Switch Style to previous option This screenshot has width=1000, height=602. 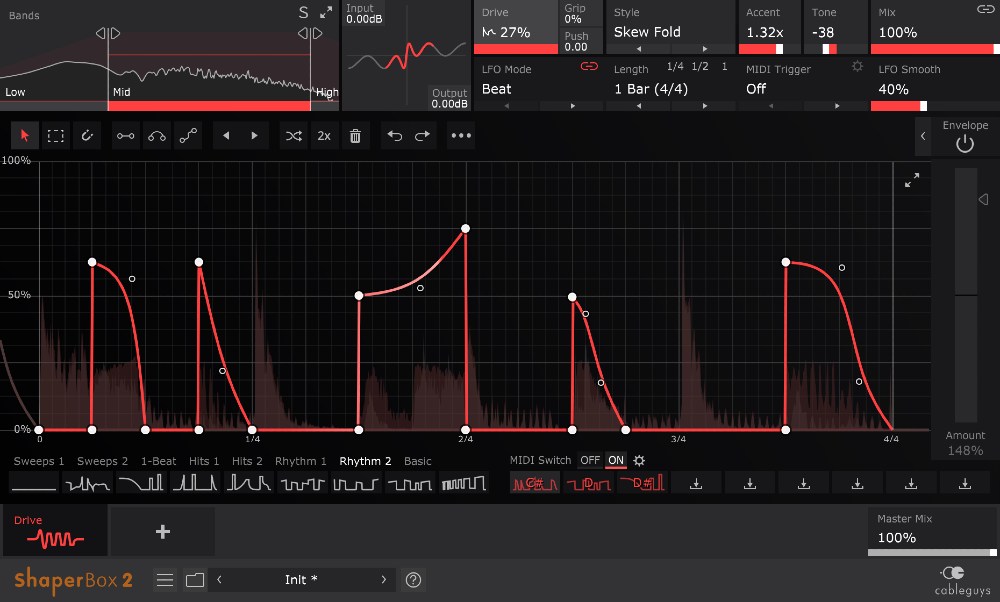[x=638, y=48]
